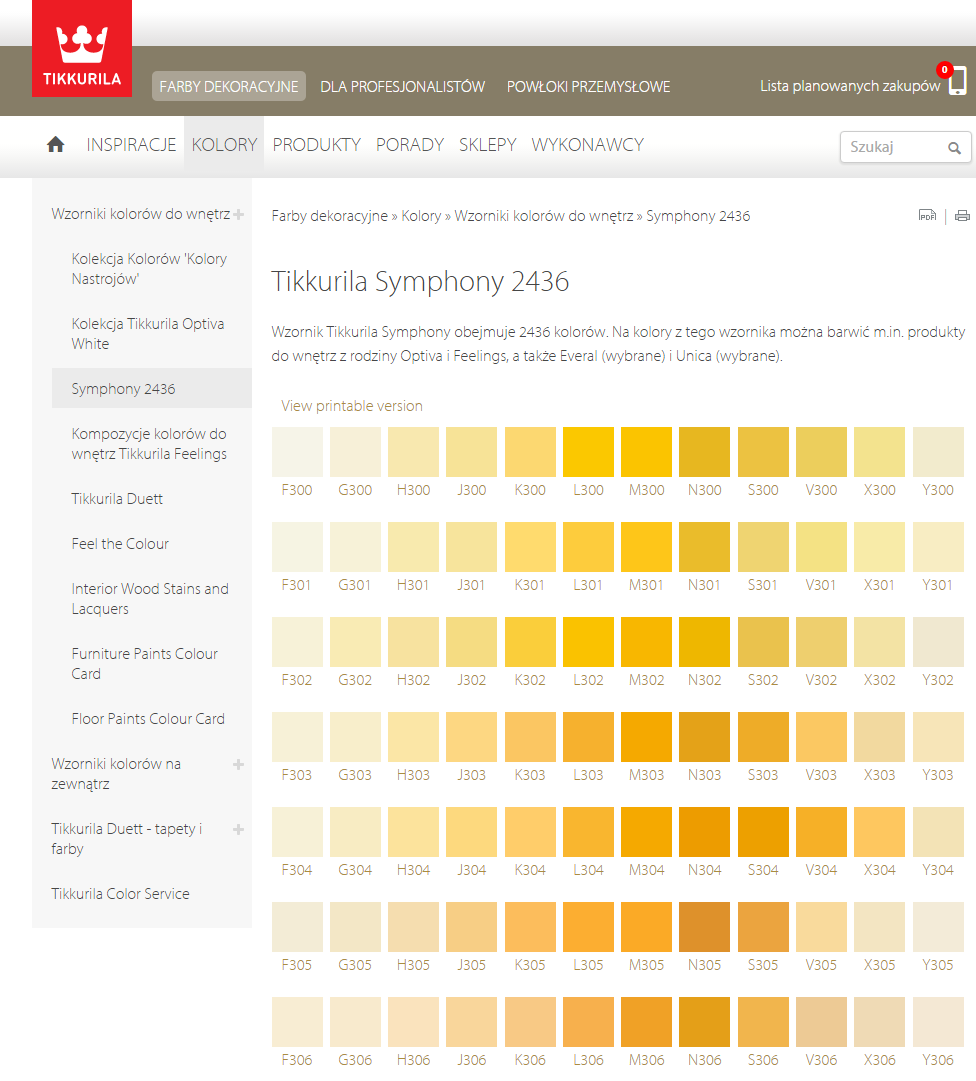The width and height of the screenshot is (976, 1081).
Task: Open 'Feel the Colour' sidebar link
Action: tap(120, 544)
